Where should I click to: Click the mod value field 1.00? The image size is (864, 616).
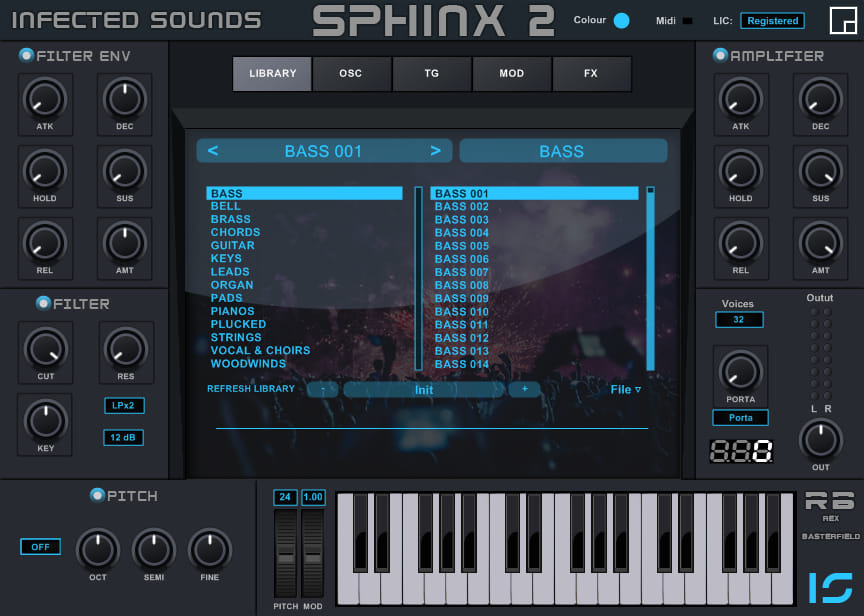tap(313, 497)
